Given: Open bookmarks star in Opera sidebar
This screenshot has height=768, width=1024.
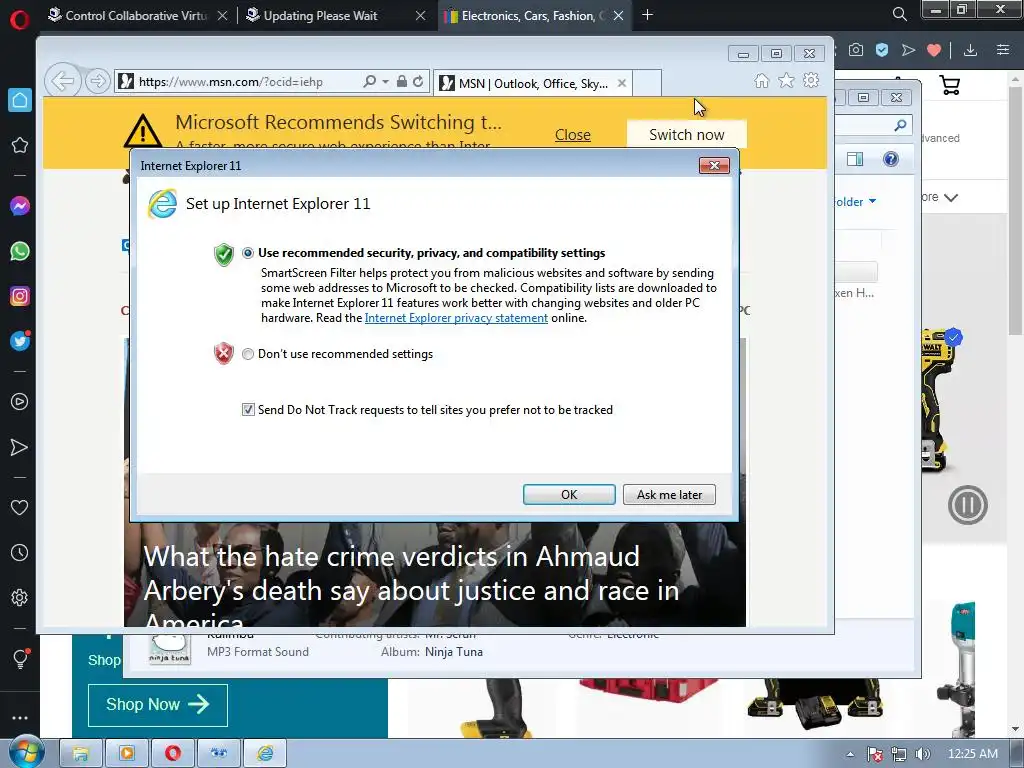Looking at the screenshot, I should click(x=20, y=145).
